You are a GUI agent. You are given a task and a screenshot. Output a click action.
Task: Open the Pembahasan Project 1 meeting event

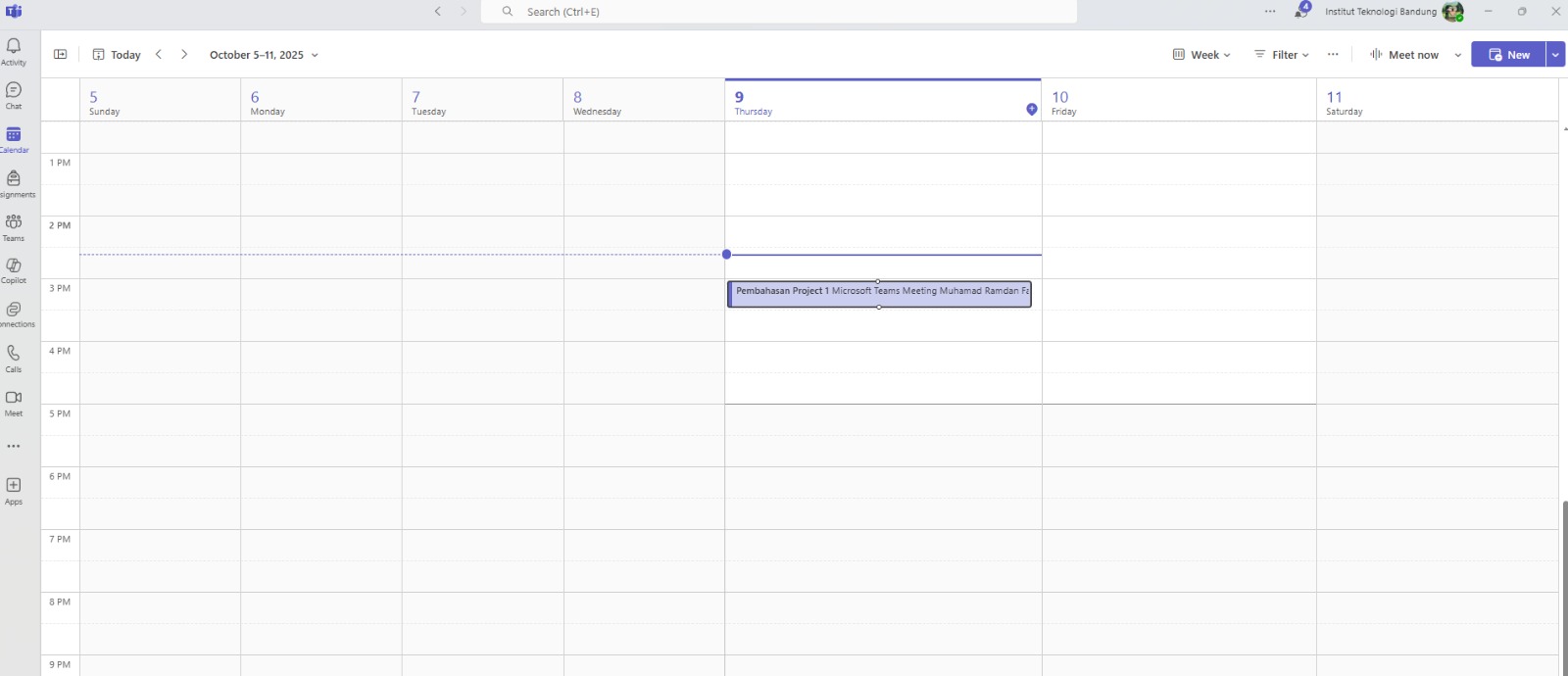[879, 295]
